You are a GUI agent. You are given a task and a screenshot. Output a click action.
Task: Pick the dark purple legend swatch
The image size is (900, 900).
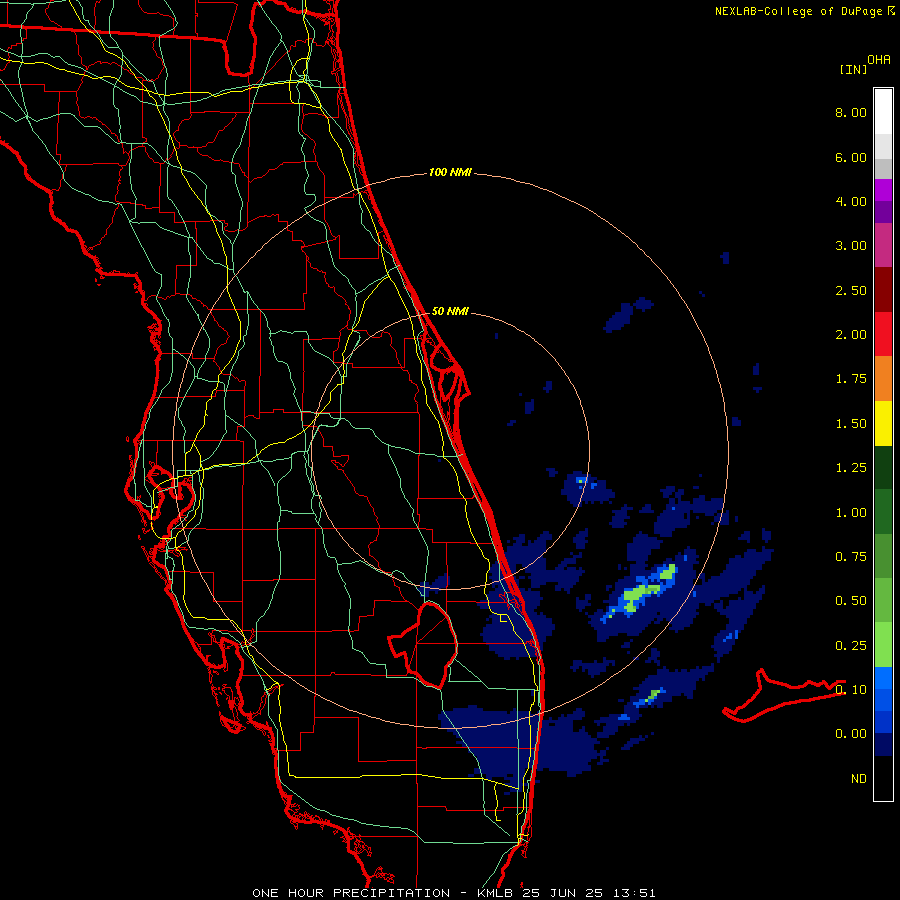[x=883, y=212]
